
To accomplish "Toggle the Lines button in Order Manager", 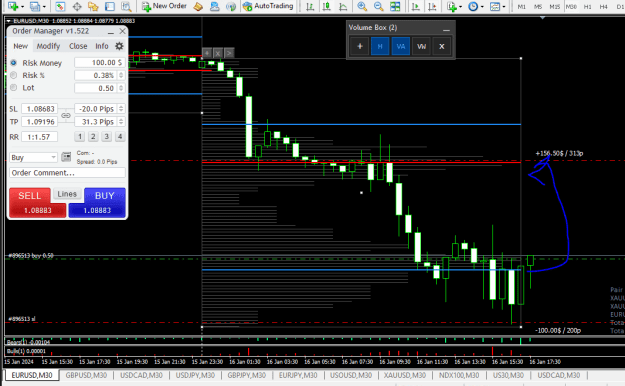I will 67,194.
